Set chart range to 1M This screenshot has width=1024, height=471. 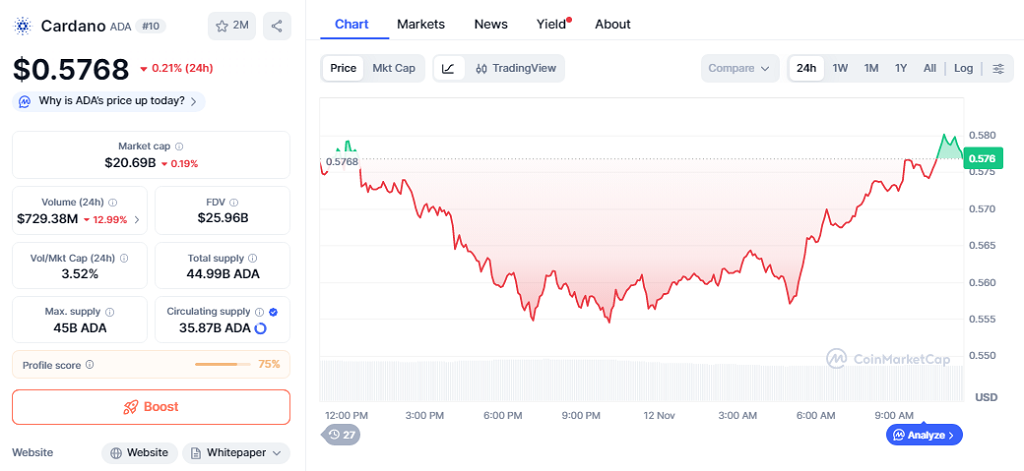(871, 69)
